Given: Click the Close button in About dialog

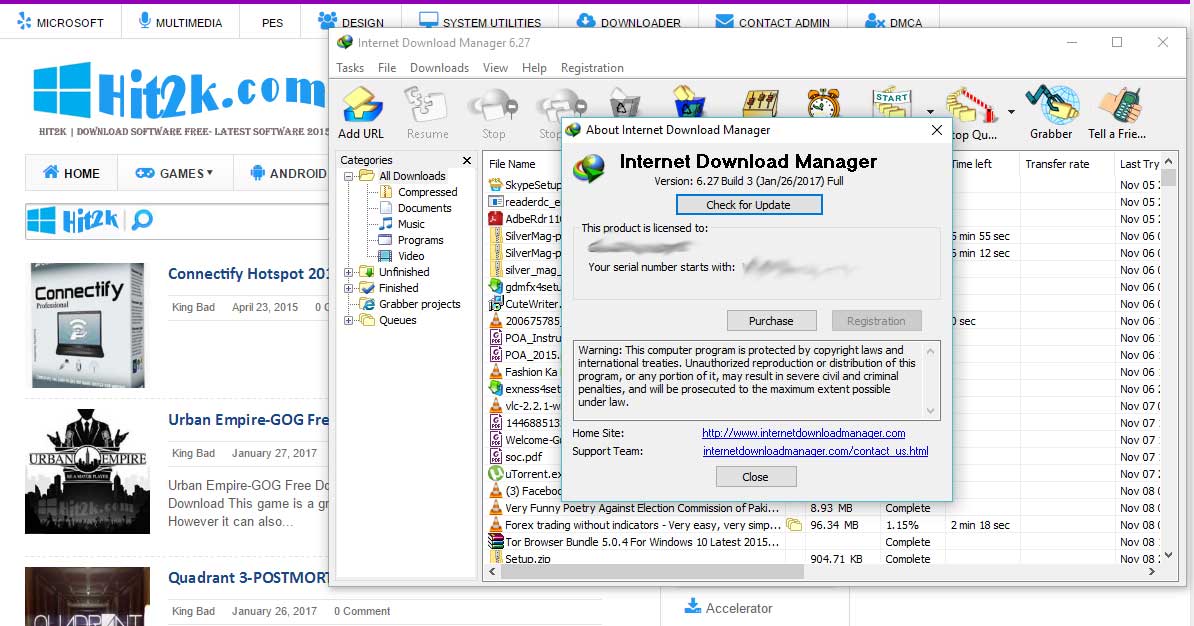Looking at the screenshot, I should [x=755, y=477].
